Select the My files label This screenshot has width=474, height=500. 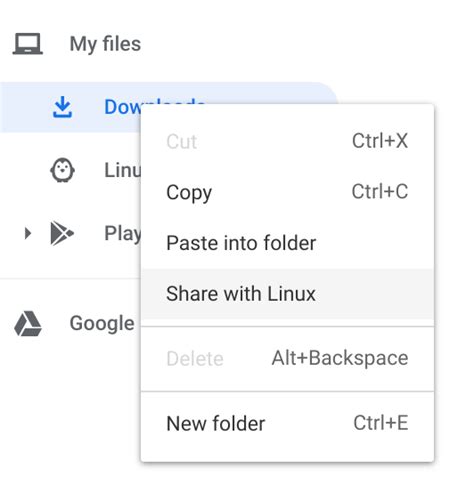coord(105,44)
